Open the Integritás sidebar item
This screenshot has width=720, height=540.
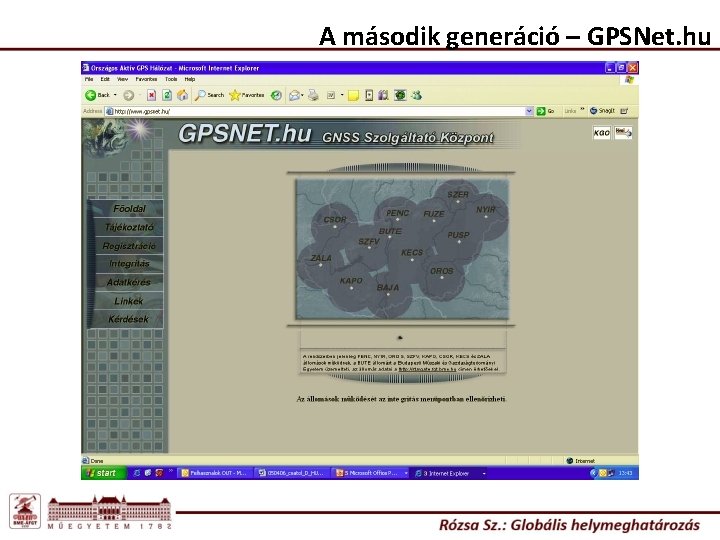(129, 264)
